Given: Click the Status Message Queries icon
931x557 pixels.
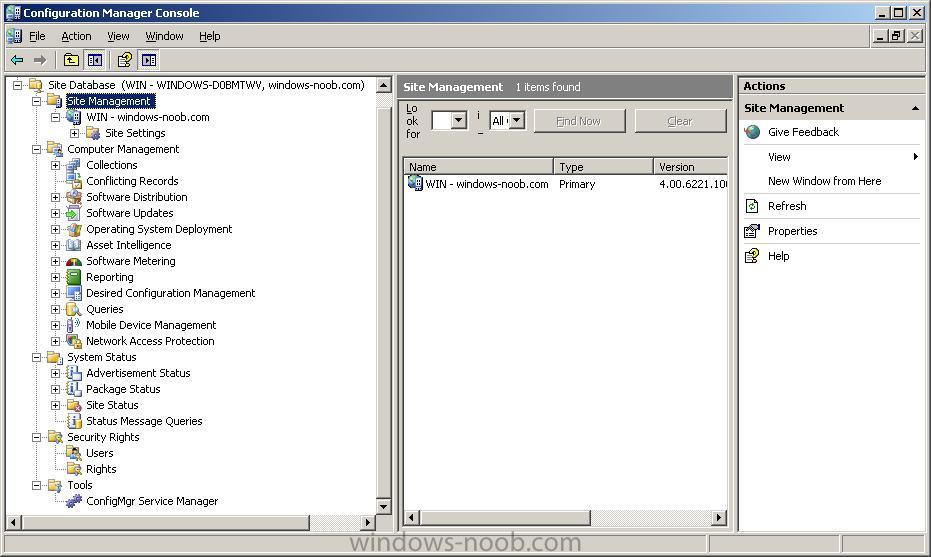Looking at the screenshot, I should pyautogui.click(x=74, y=422).
